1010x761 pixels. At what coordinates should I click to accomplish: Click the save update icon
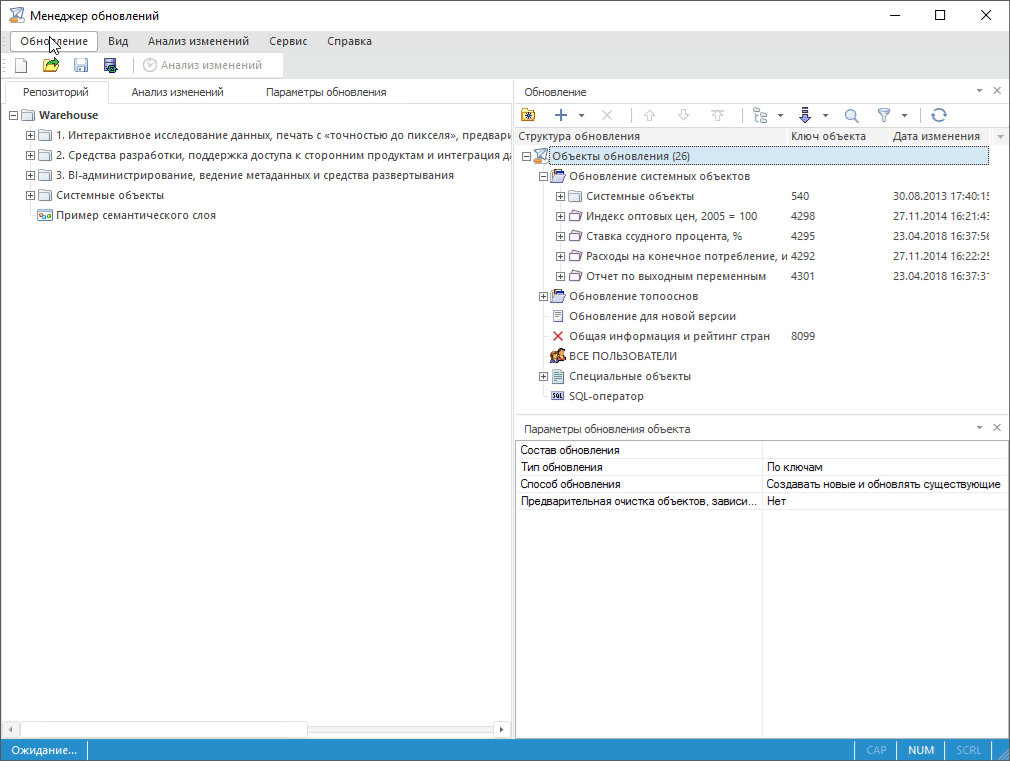click(x=81, y=65)
